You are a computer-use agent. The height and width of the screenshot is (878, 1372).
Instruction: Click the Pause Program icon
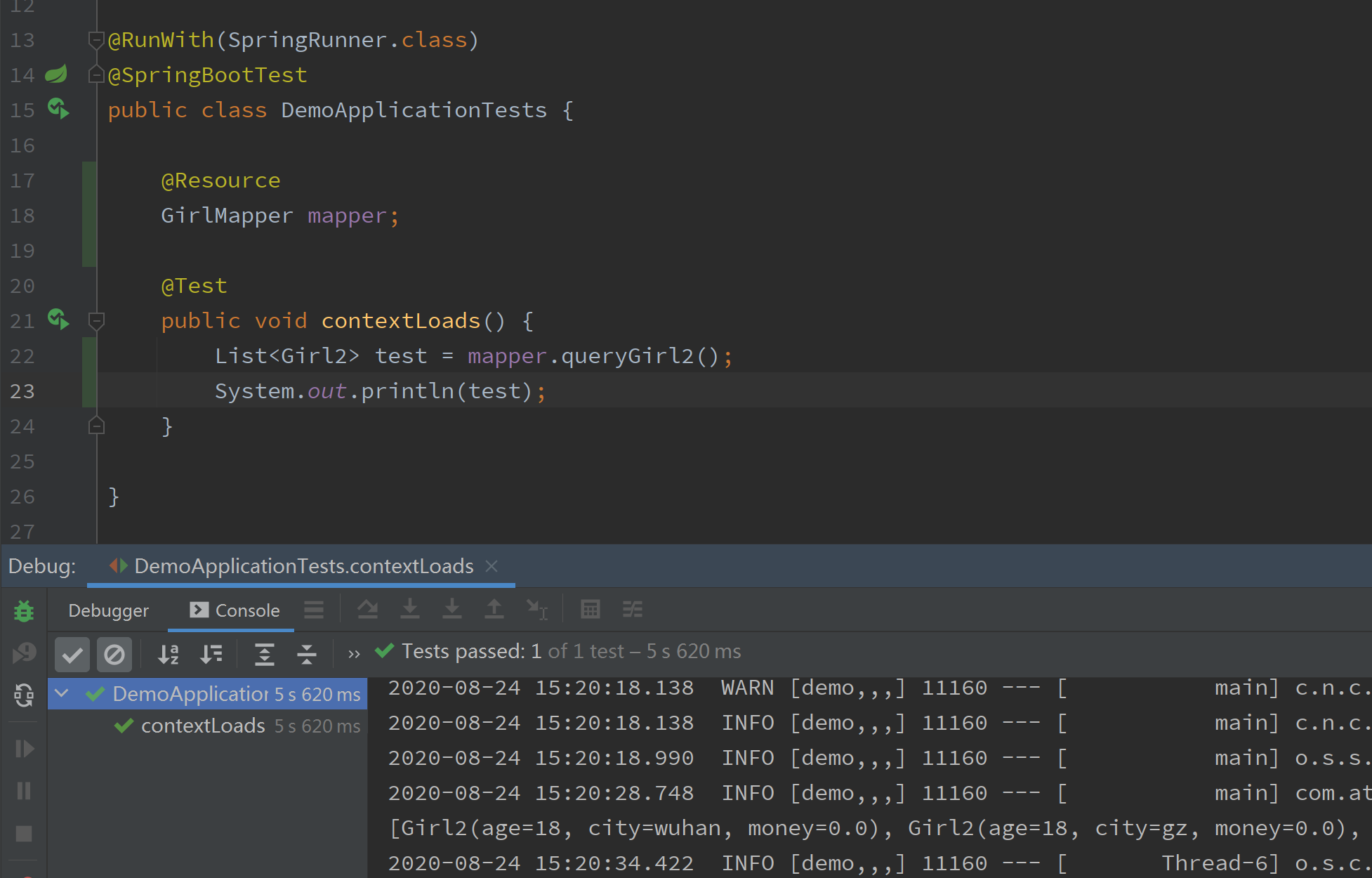pos(24,791)
